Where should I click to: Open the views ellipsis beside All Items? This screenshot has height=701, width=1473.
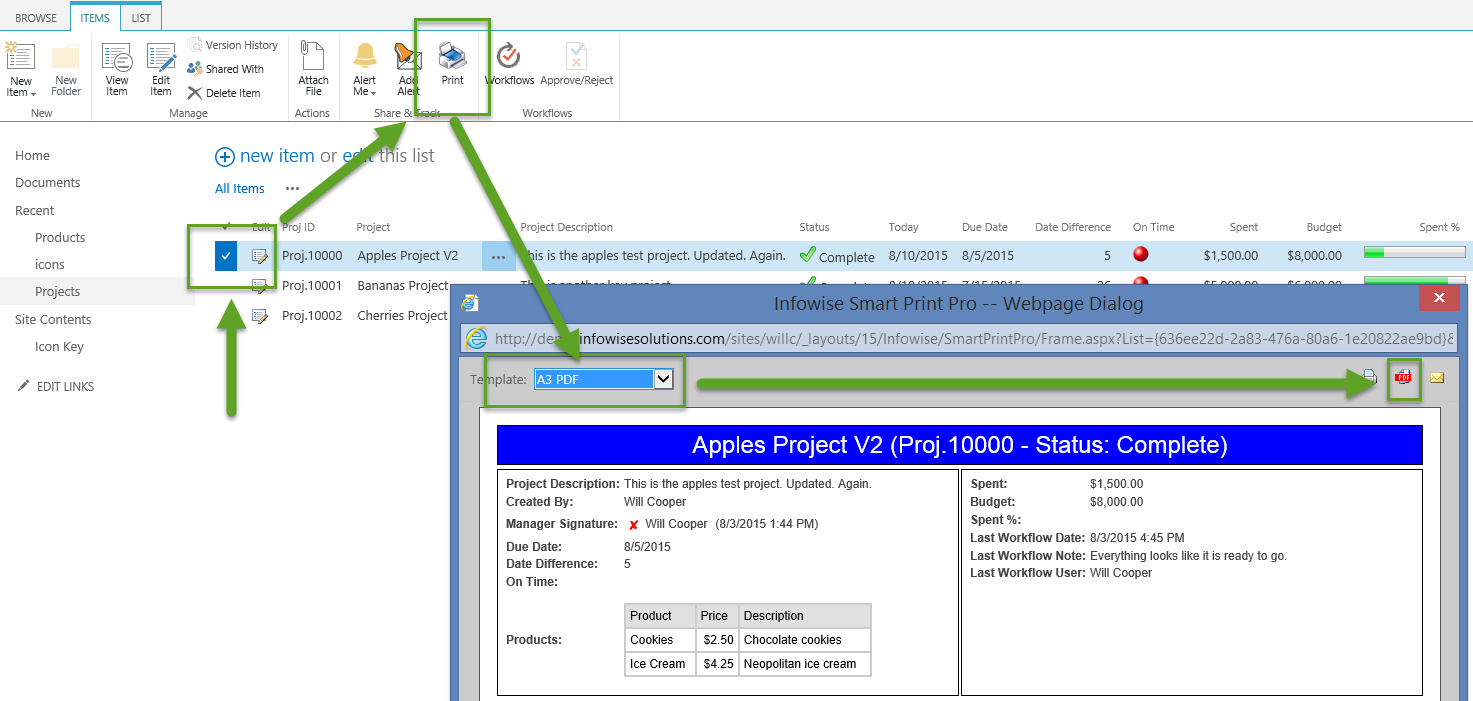[292, 188]
